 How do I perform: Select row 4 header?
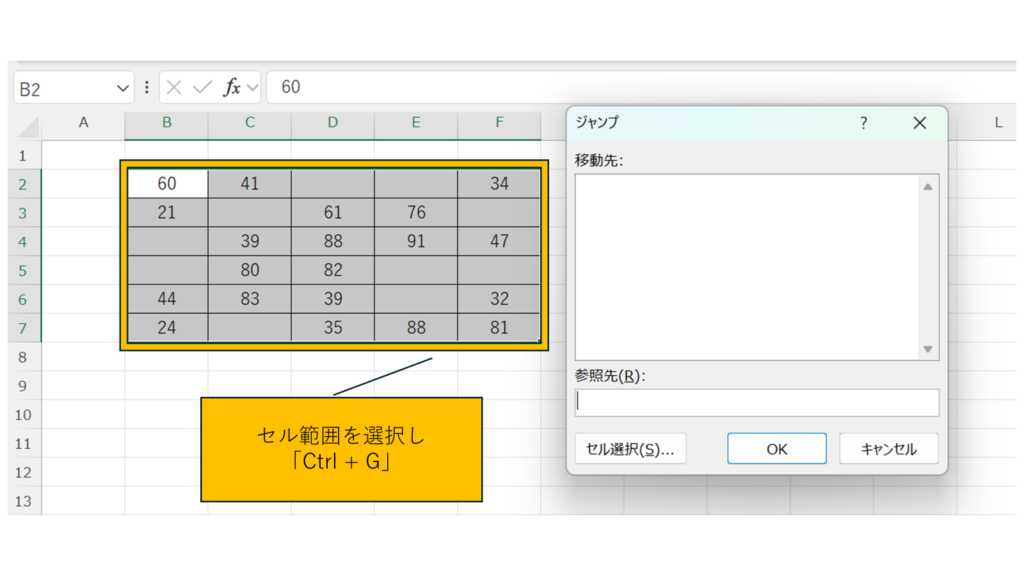(24, 241)
